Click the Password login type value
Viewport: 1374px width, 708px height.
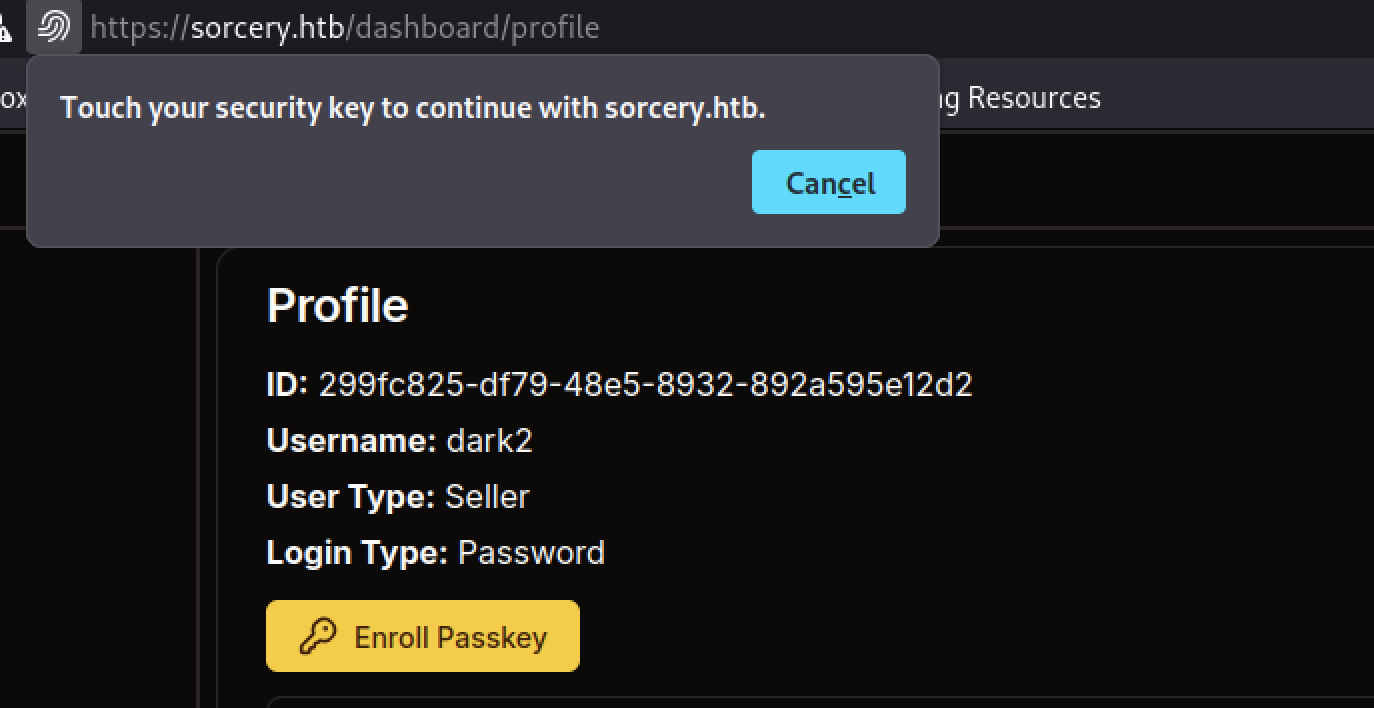click(531, 553)
